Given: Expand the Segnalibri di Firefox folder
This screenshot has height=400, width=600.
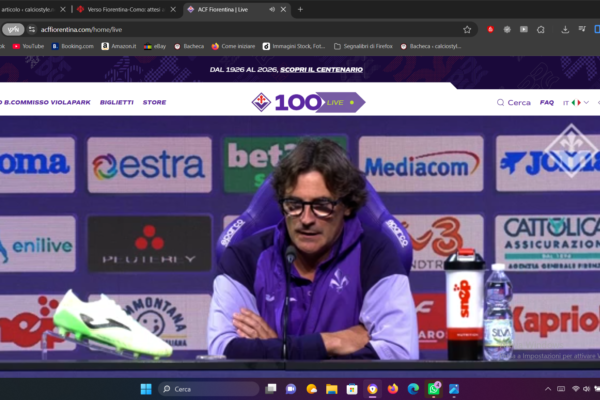Looking at the screenshot, I should 363,46.
